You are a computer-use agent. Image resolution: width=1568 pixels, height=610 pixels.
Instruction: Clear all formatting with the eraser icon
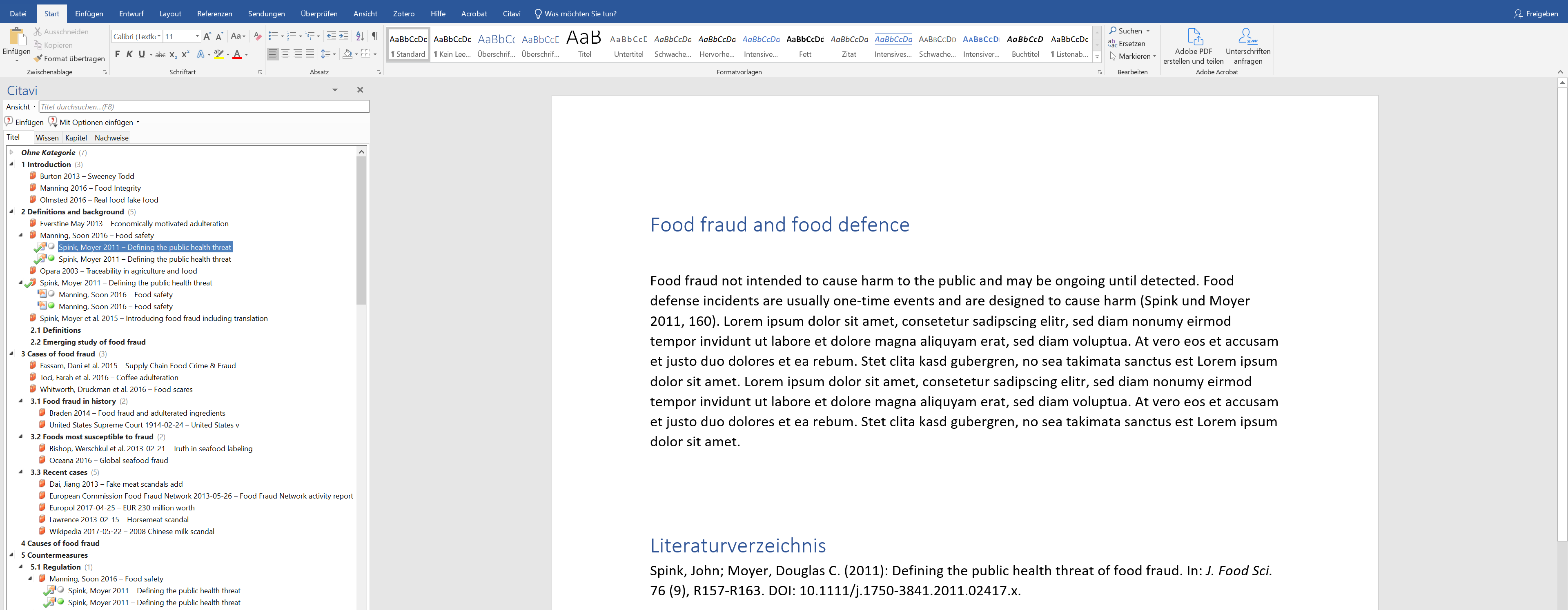click(x=258, y=36)
